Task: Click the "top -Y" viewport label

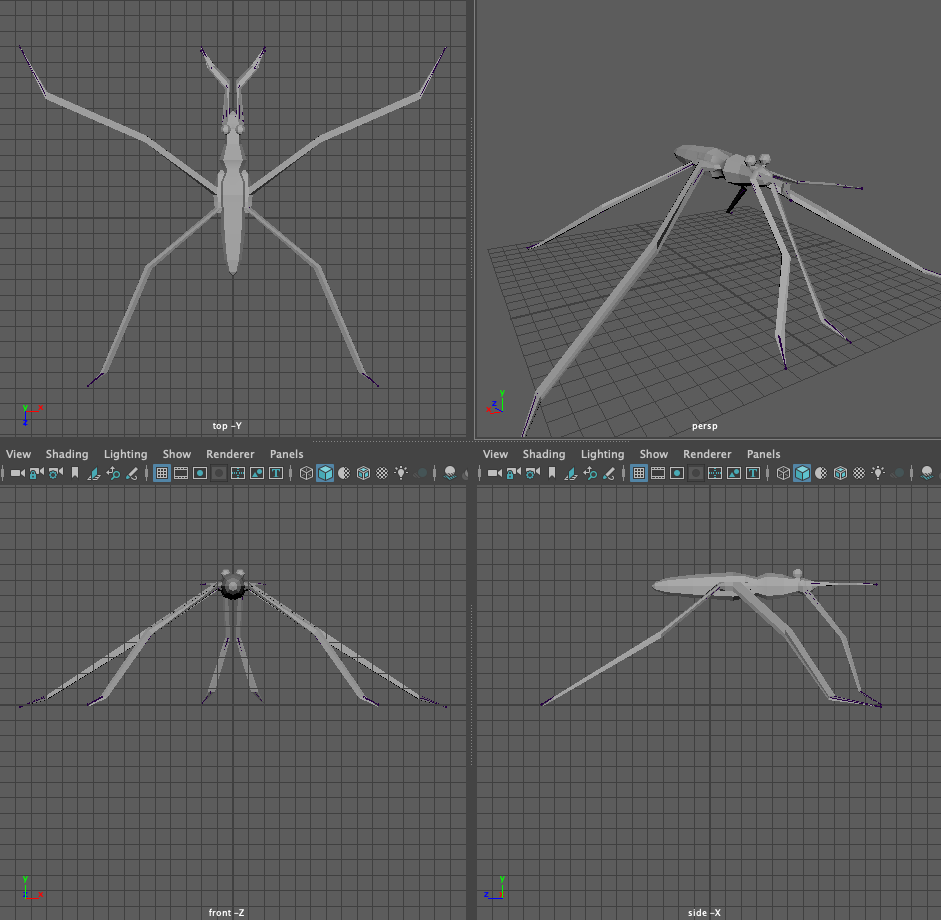Action: tap(227, 425)
